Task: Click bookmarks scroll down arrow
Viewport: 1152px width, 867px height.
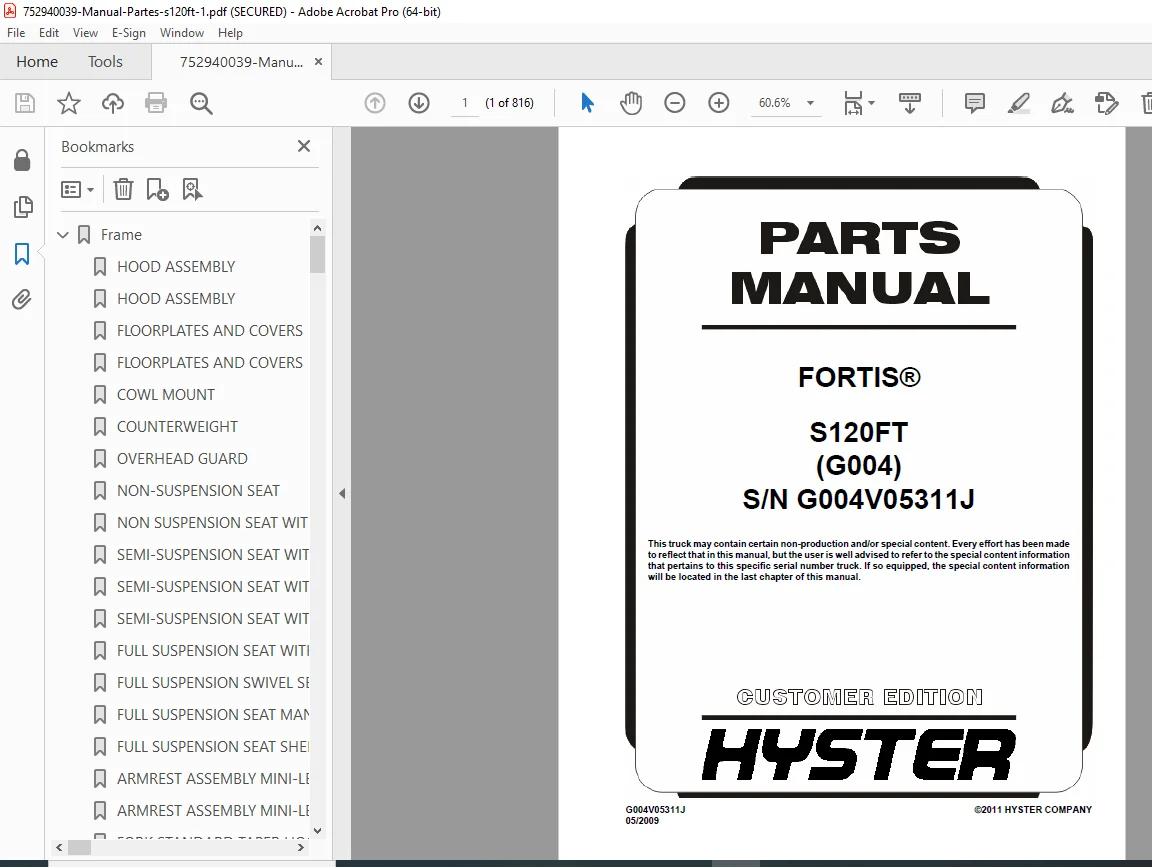Action: tap(317, 831)
